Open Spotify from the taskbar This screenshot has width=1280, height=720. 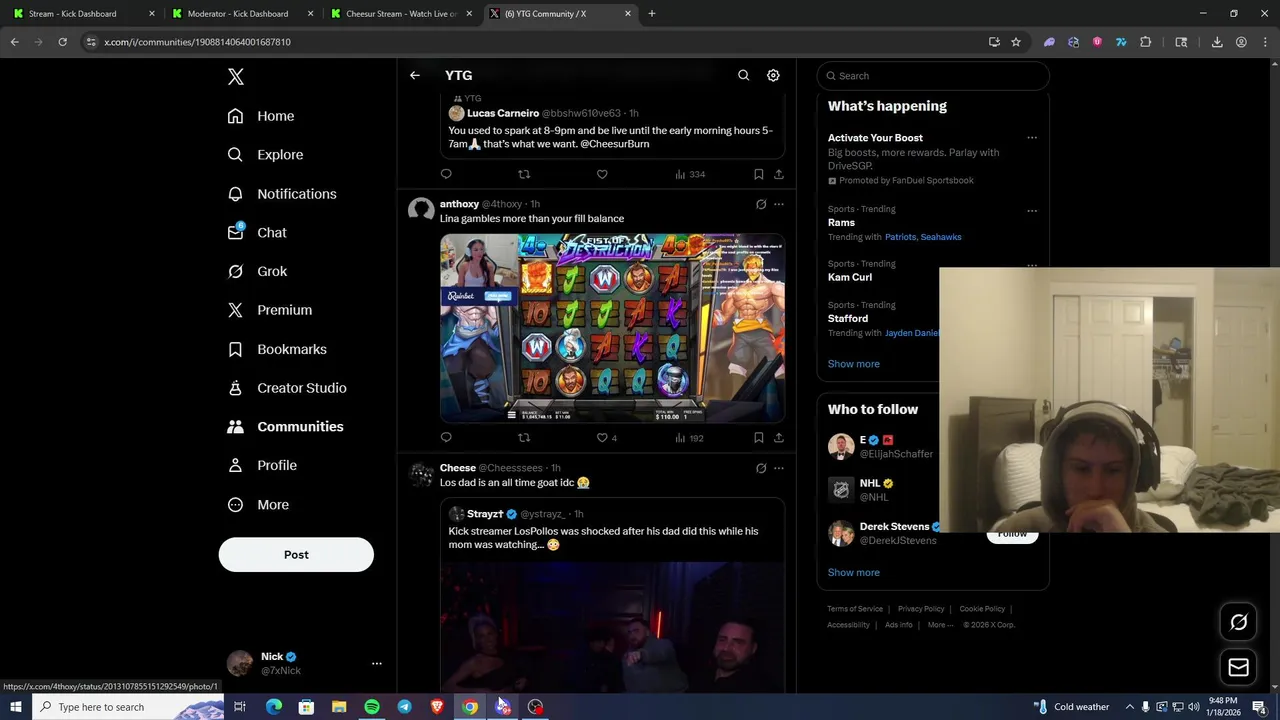pos(372,707)
